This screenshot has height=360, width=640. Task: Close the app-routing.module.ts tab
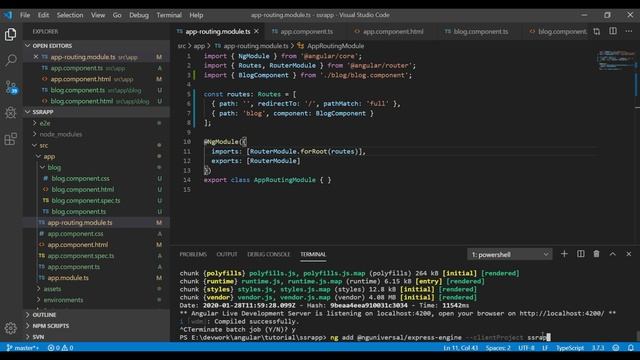tap(256, 31)
